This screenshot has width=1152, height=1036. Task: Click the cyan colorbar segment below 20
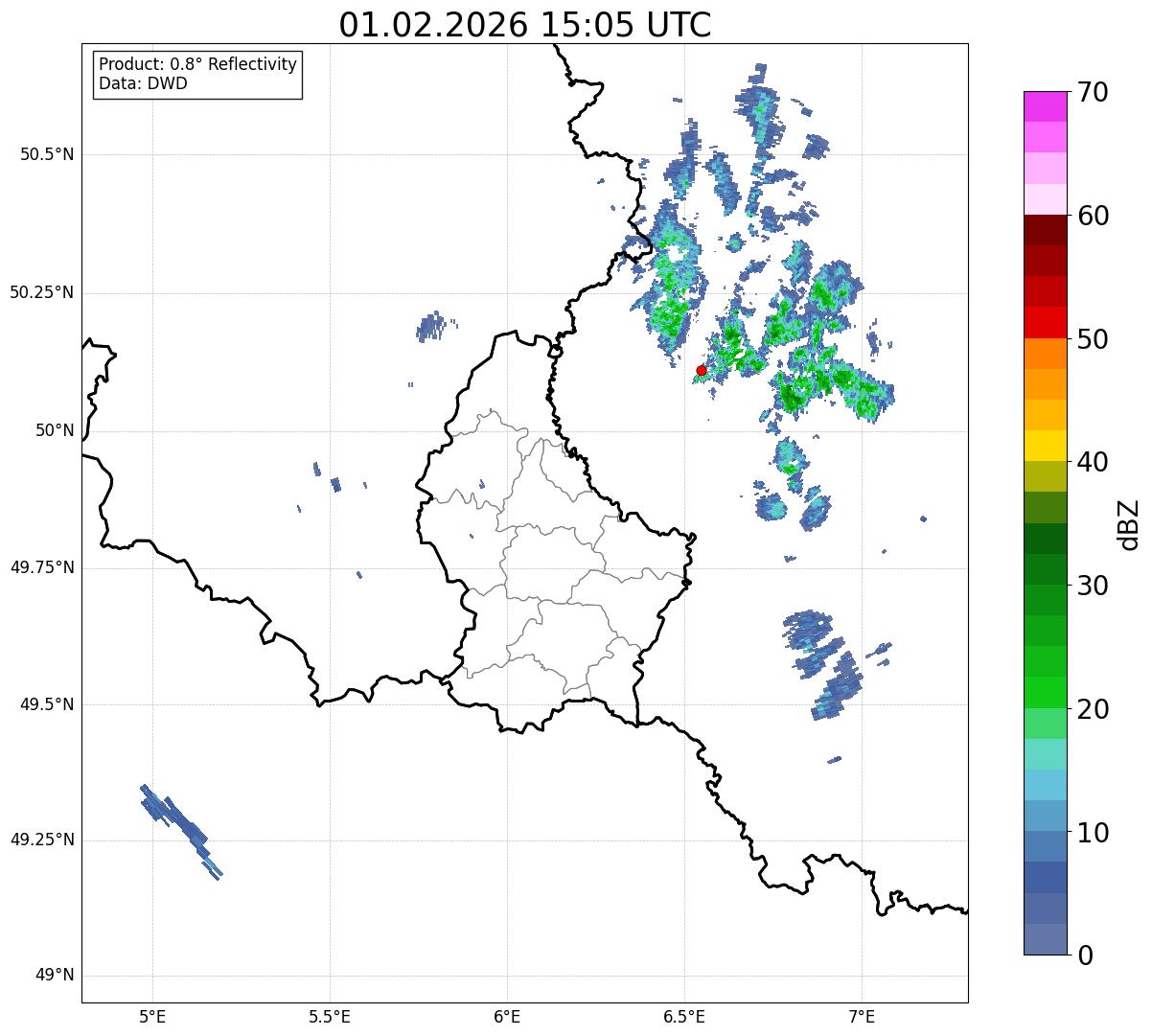click(1045, 754)
